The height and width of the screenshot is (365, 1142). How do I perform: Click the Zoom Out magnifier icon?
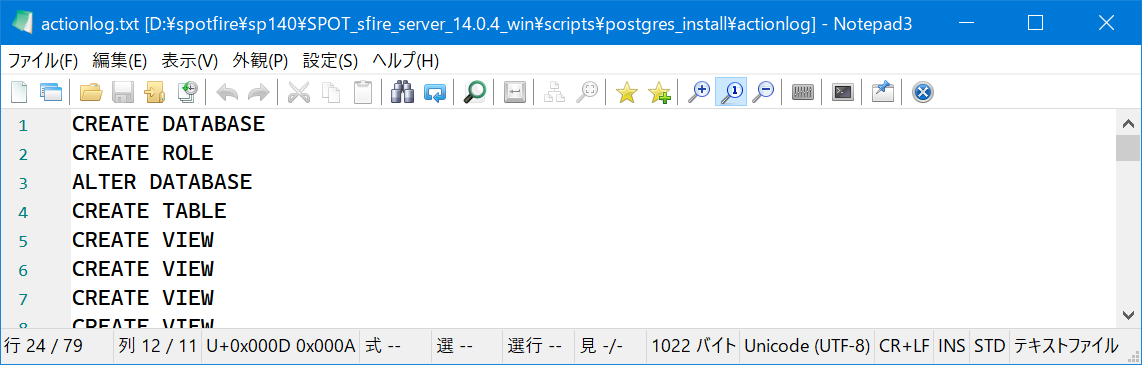tap(763, 93)
